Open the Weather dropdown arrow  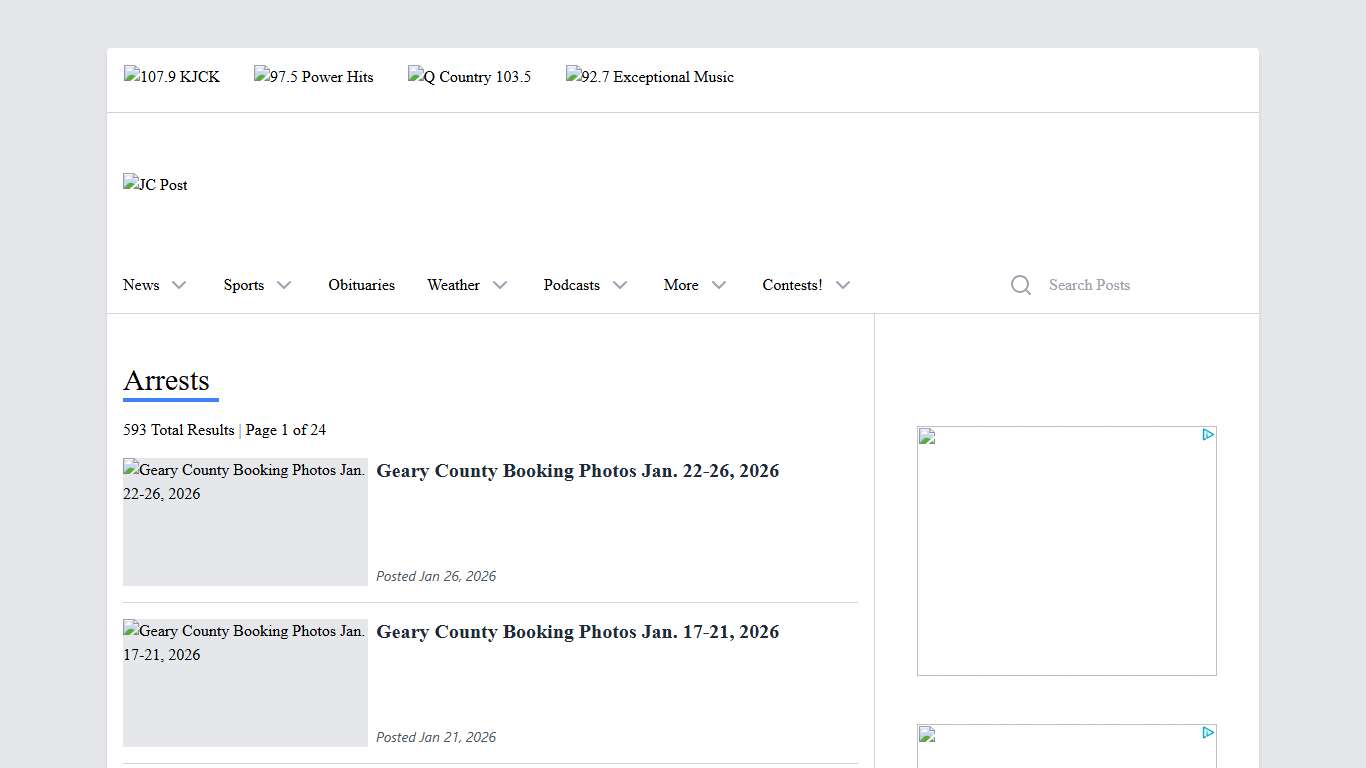[x=500, y=285]
